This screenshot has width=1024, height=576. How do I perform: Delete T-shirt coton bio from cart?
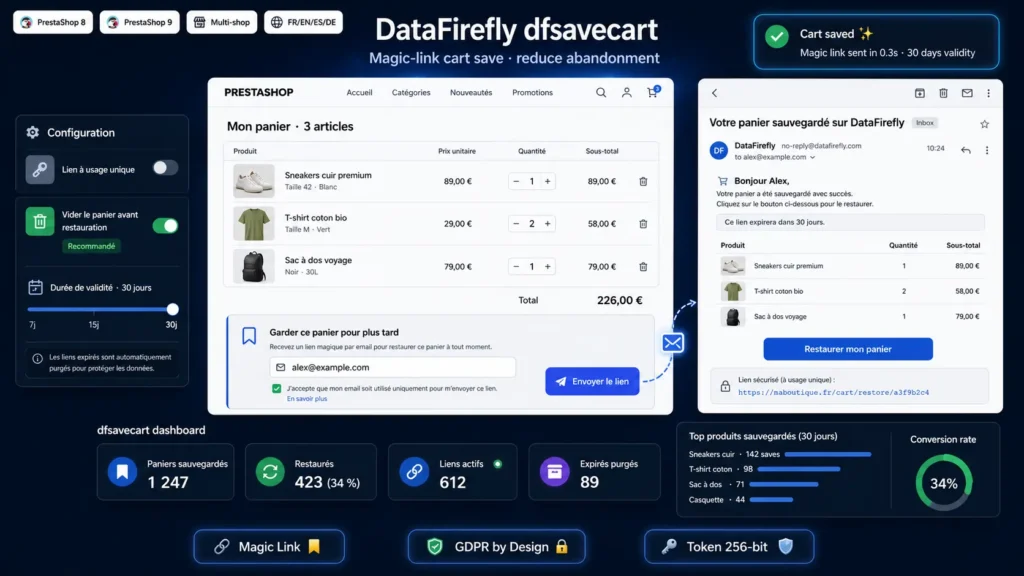[643, 224]
